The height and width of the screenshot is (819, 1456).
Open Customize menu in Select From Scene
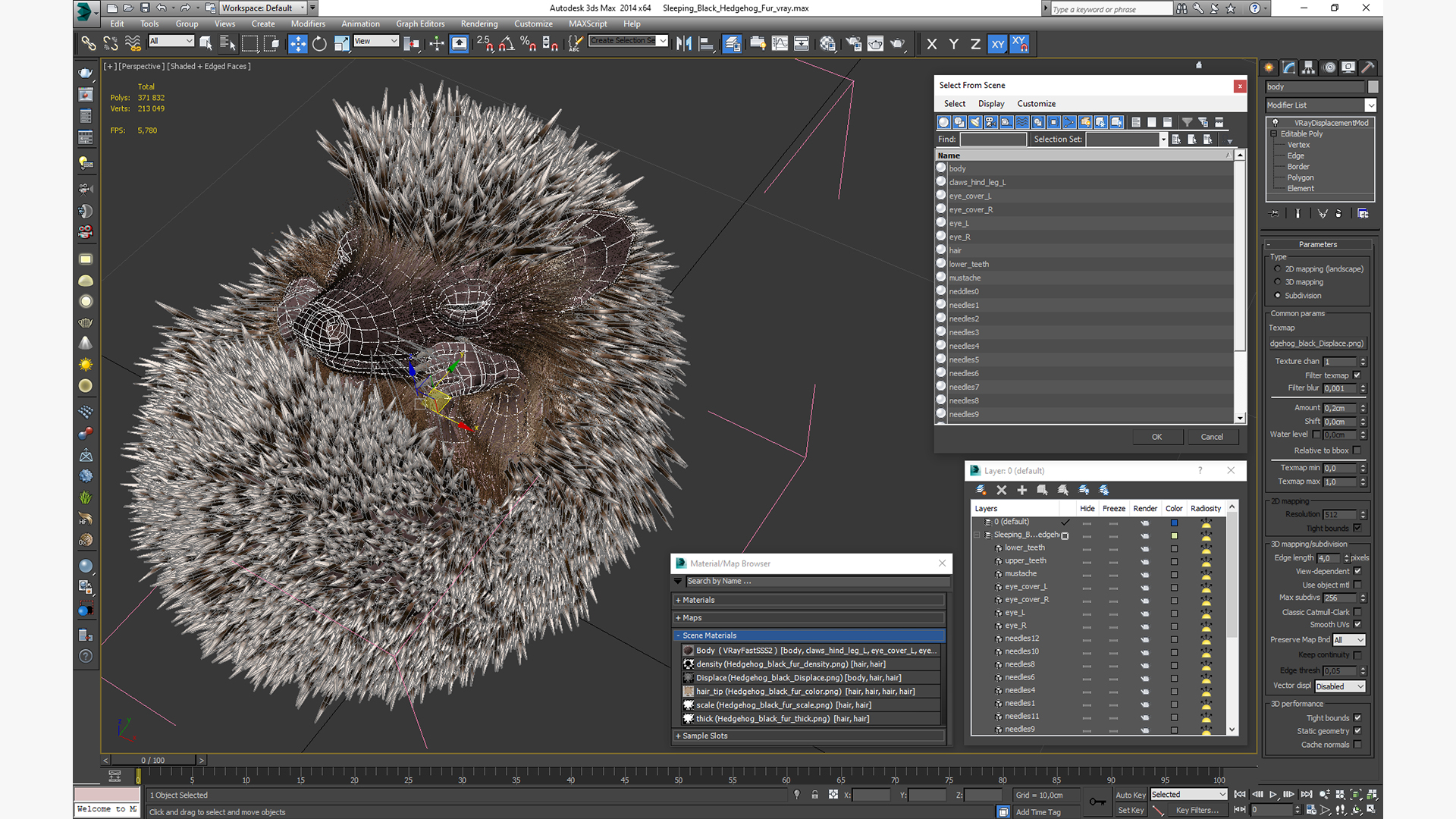[x=1036, y=104]
